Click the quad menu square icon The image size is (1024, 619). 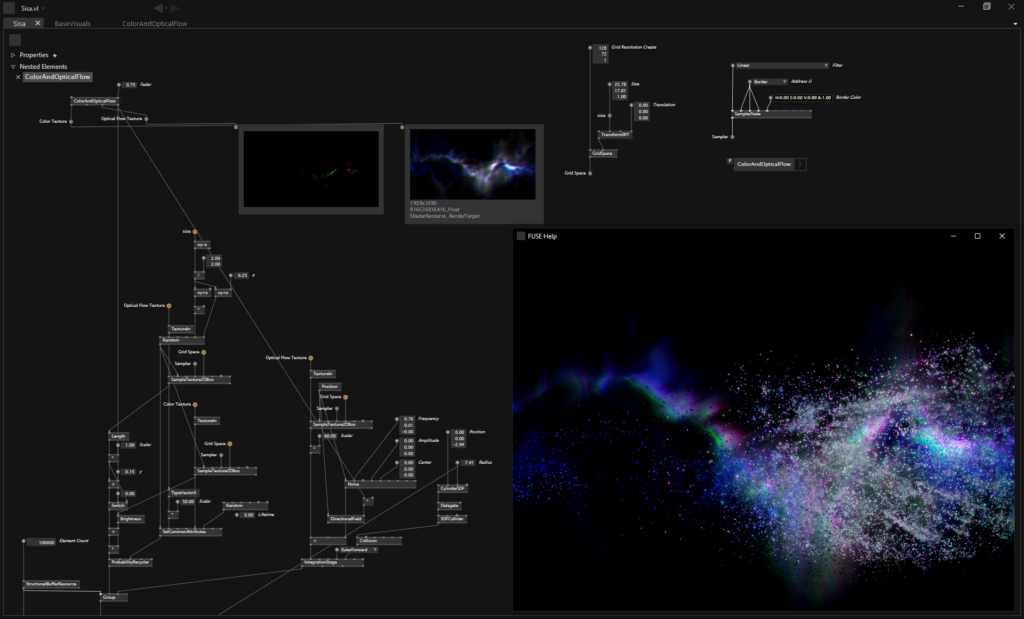pyautogui.click(x=9, y=7)
